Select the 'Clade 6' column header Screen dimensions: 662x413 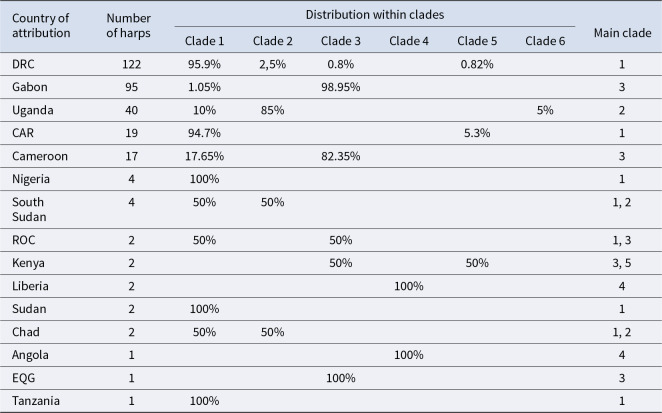(x=545, y=41)
